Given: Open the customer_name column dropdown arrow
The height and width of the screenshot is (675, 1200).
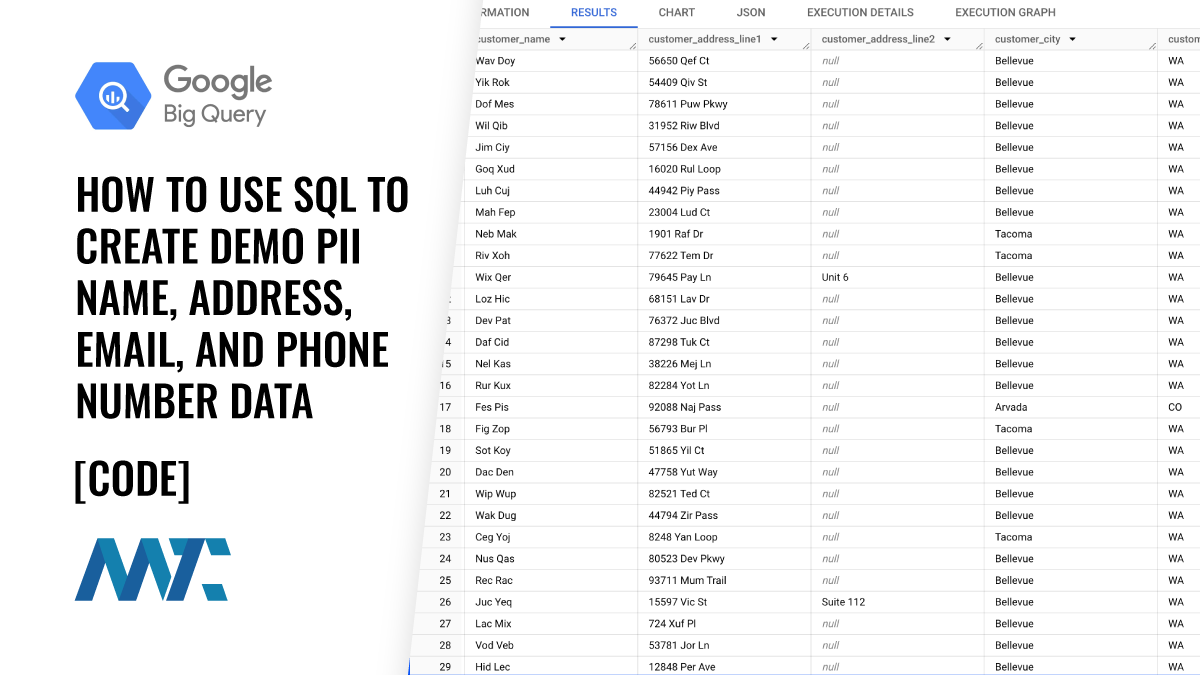Looking at the screenshot, I should click(x=562, y=39).
